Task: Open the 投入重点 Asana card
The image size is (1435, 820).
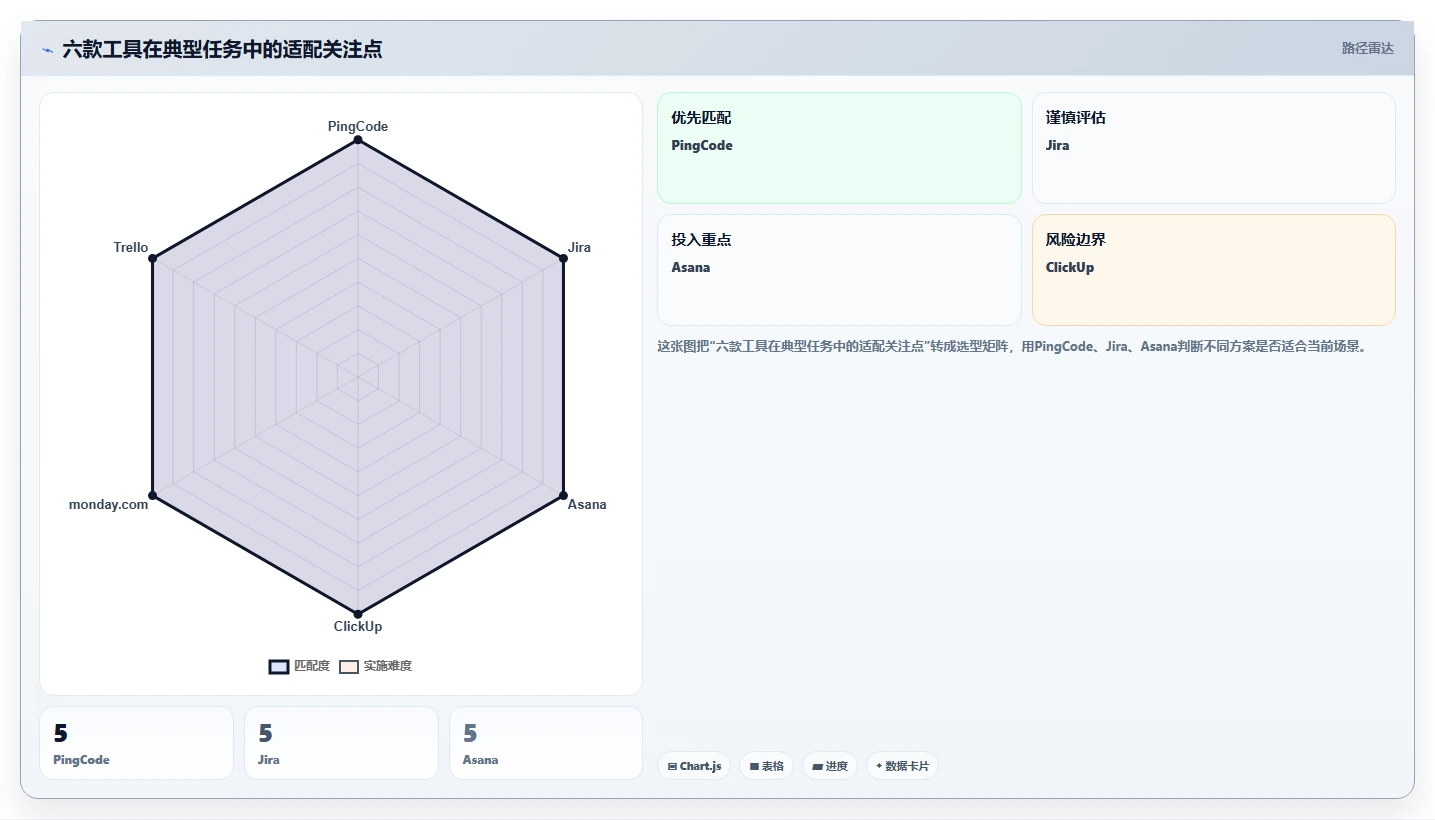Action: (x=839, y=270)
